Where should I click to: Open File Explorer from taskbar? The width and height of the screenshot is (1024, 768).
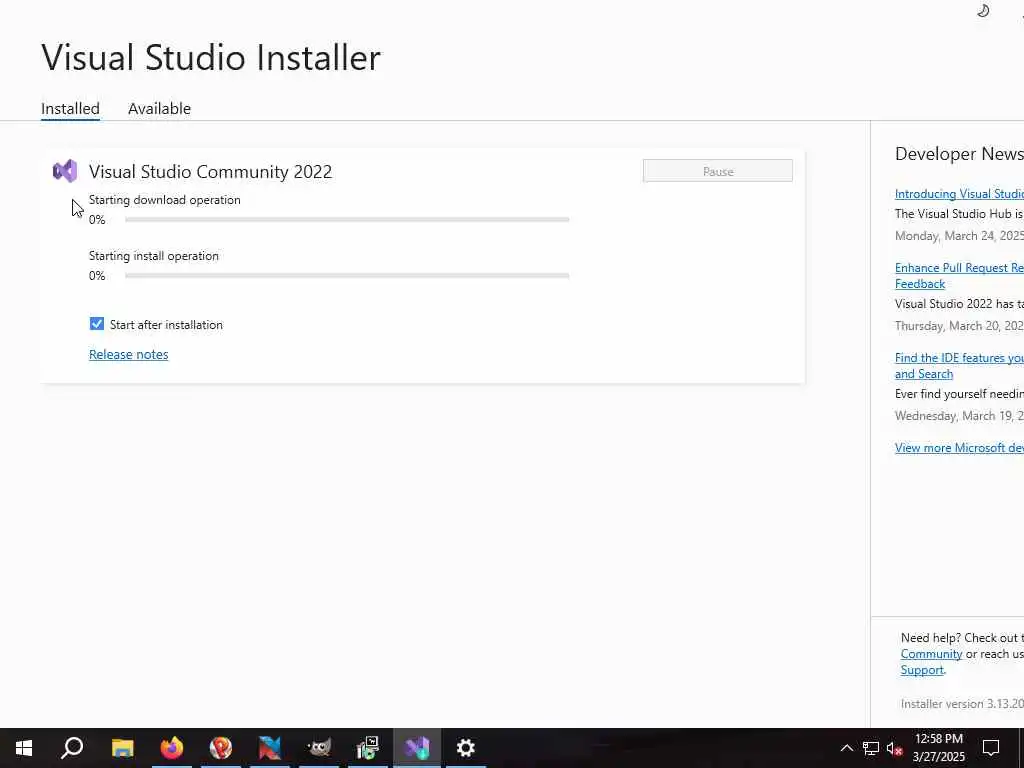pyautogui.click(x=122, y=748)
